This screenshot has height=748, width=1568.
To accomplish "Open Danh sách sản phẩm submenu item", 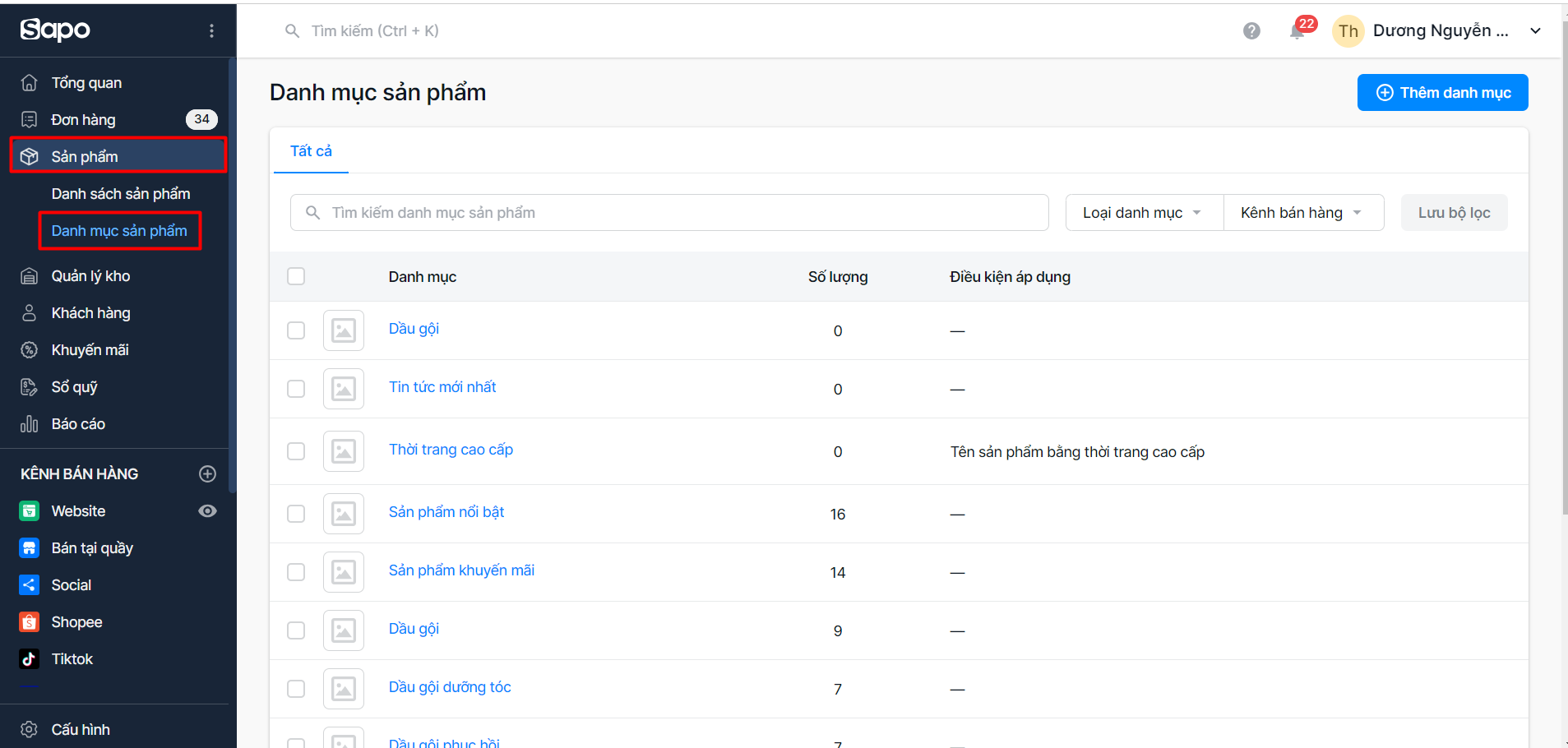I will tap(120, 194).
